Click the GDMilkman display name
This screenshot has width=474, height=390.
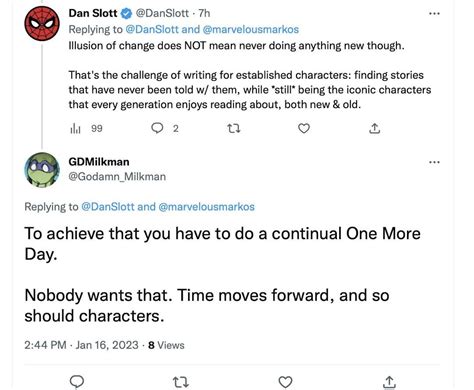tap(99, 162)
